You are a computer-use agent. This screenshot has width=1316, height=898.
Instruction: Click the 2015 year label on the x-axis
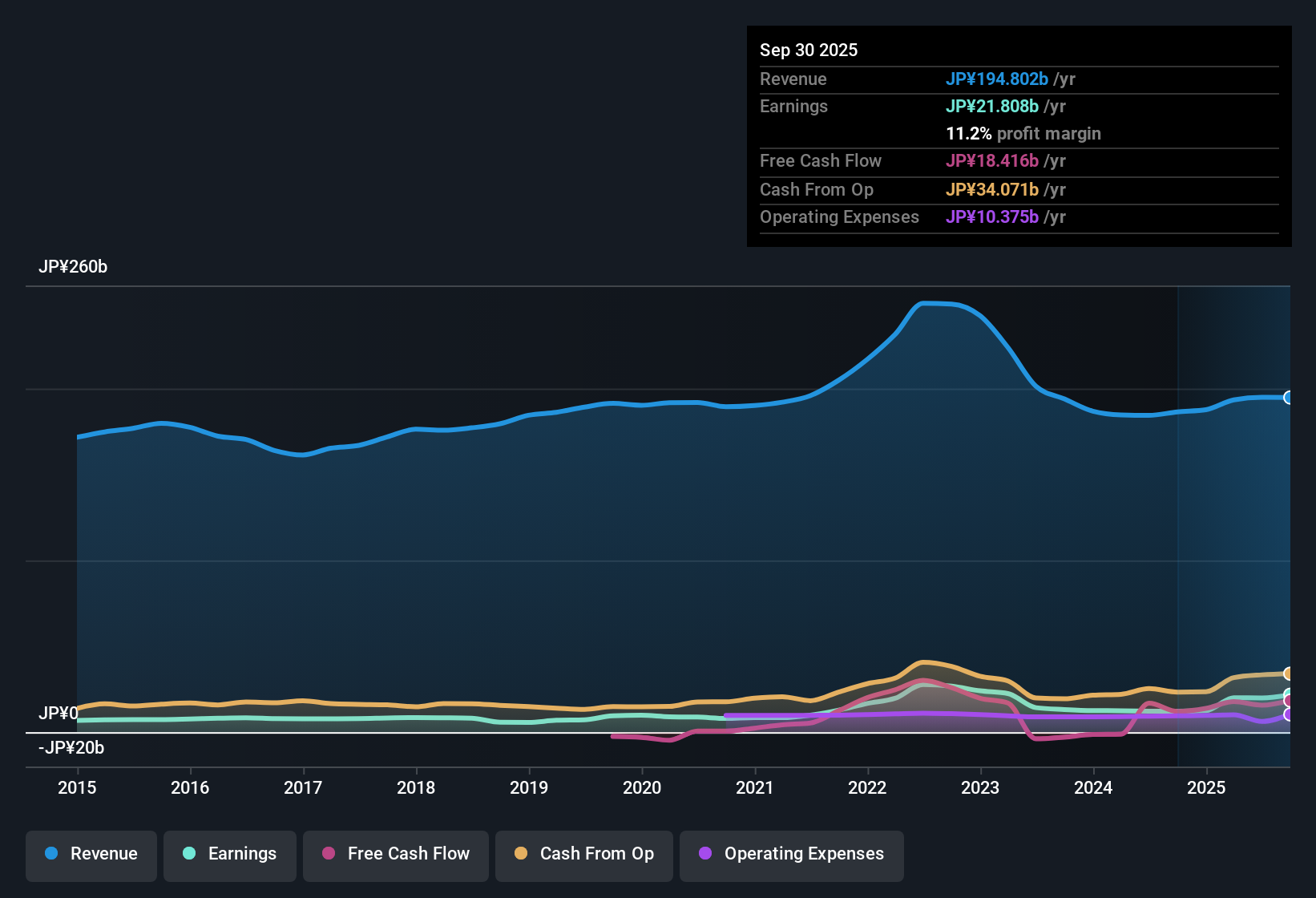coord(77,788)
